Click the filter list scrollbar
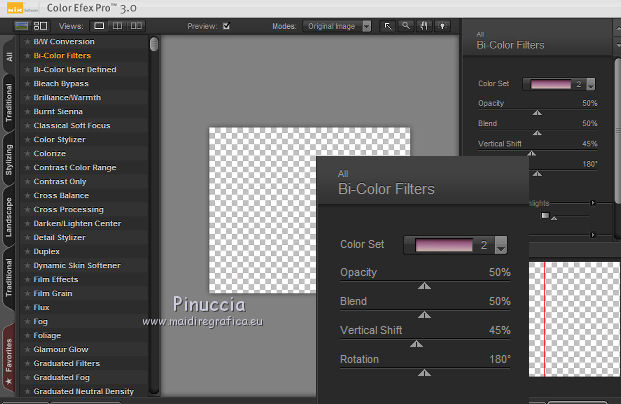This screenshot has width=621, height=404. 154,45
